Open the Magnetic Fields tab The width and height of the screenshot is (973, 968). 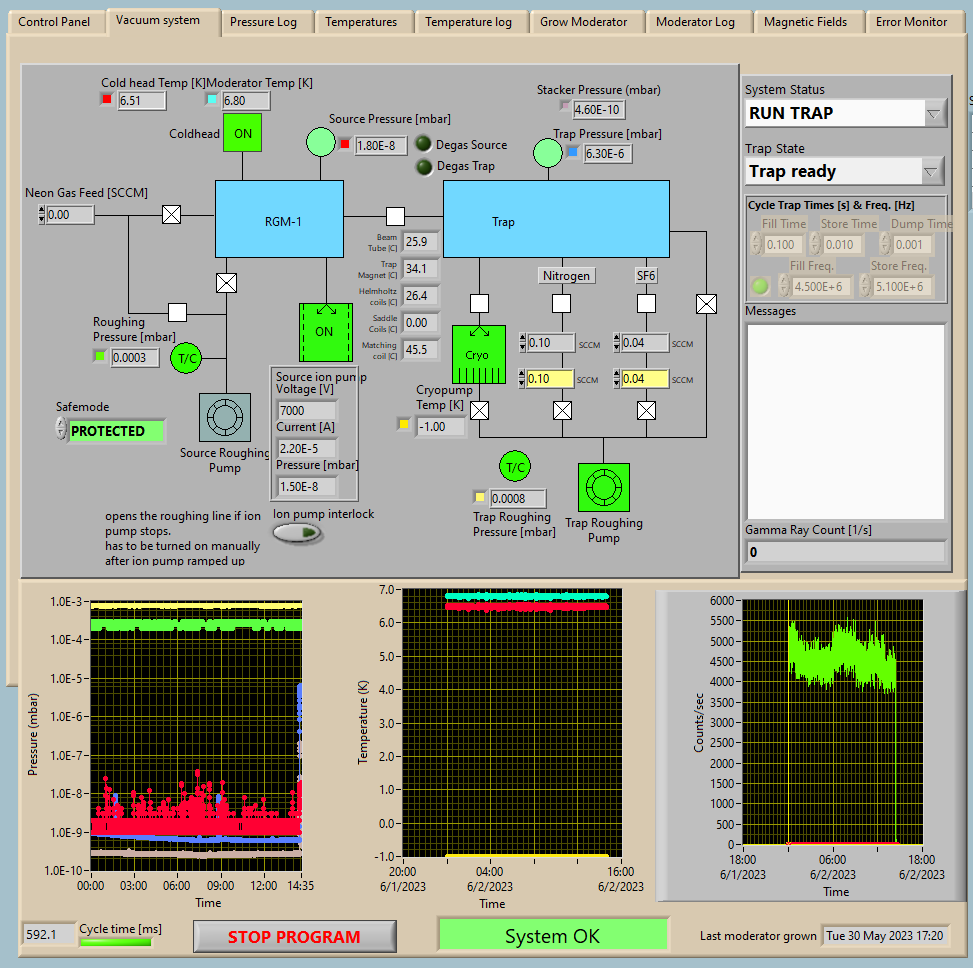(x=805, y=22)
